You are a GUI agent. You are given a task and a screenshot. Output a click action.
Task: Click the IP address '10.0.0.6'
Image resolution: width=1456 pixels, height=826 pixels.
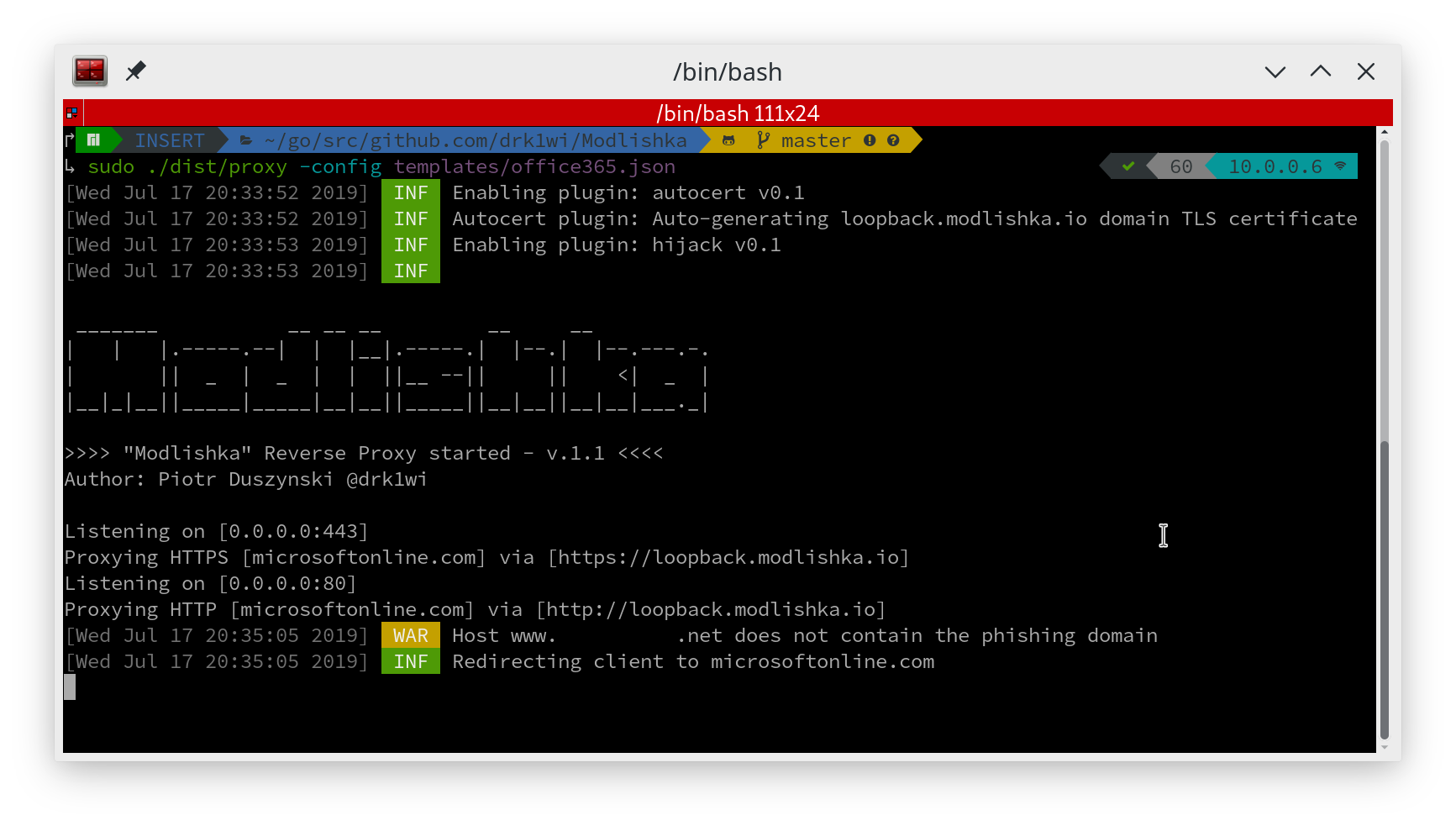[x=1275, y=166]
